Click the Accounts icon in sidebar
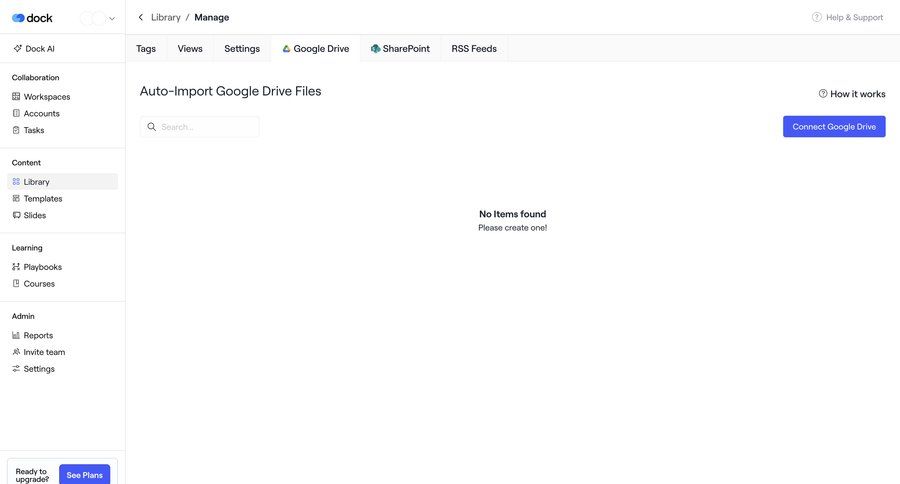900x484 pixels. 16,113
